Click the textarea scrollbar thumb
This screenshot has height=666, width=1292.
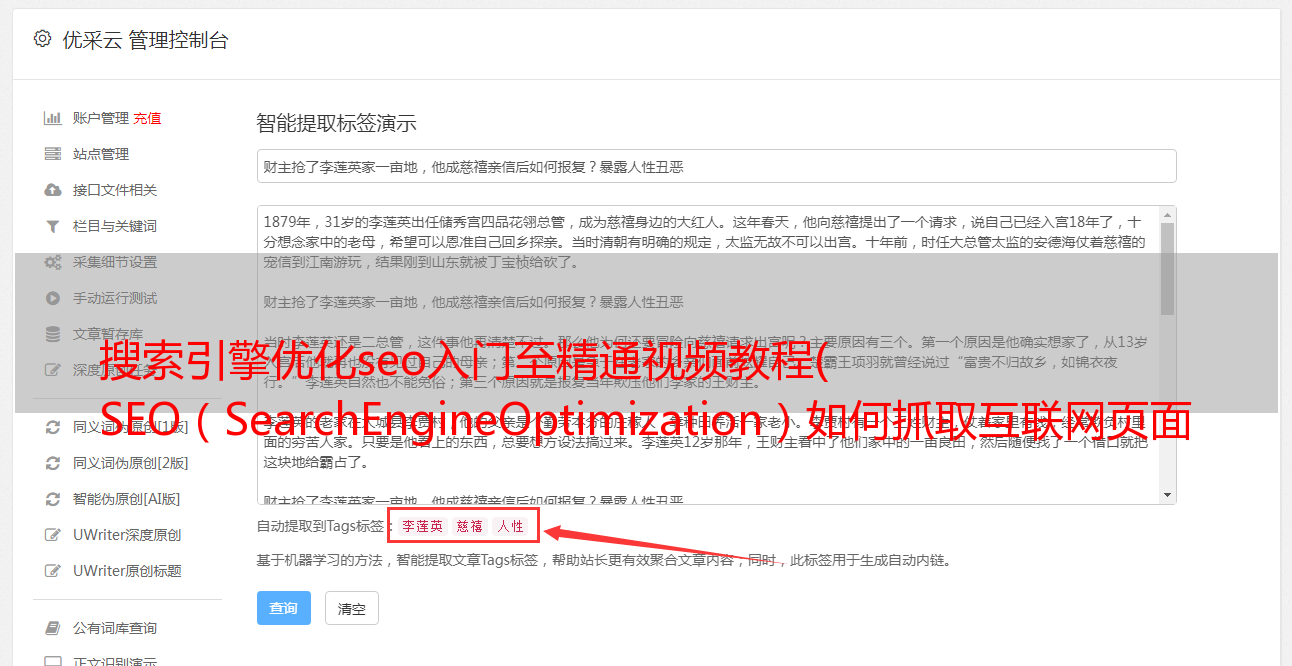click(x=1167, y=270)
